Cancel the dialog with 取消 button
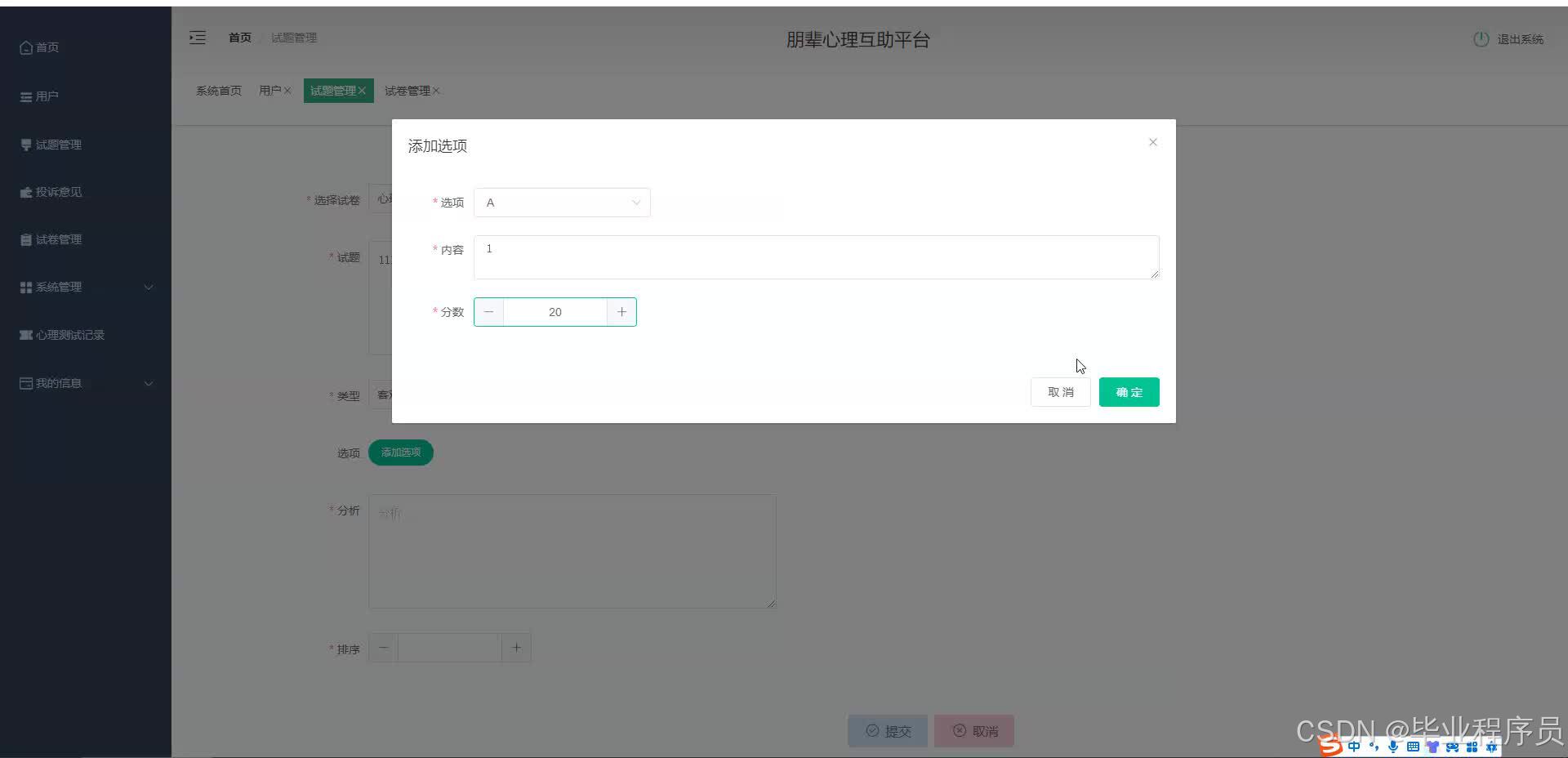1568x758 pixels. click(1060, 392)
